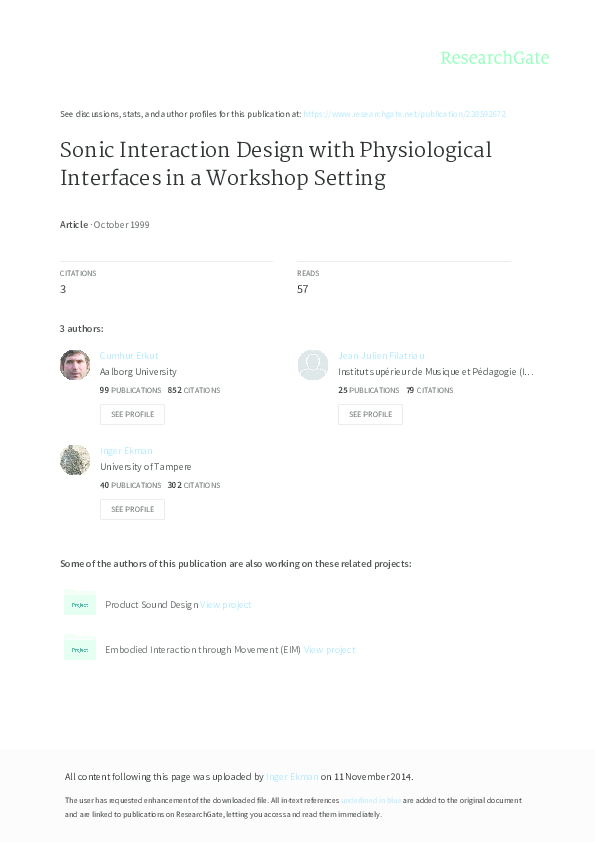Open Inger Ekman link in upload notice

coord(290,776)
